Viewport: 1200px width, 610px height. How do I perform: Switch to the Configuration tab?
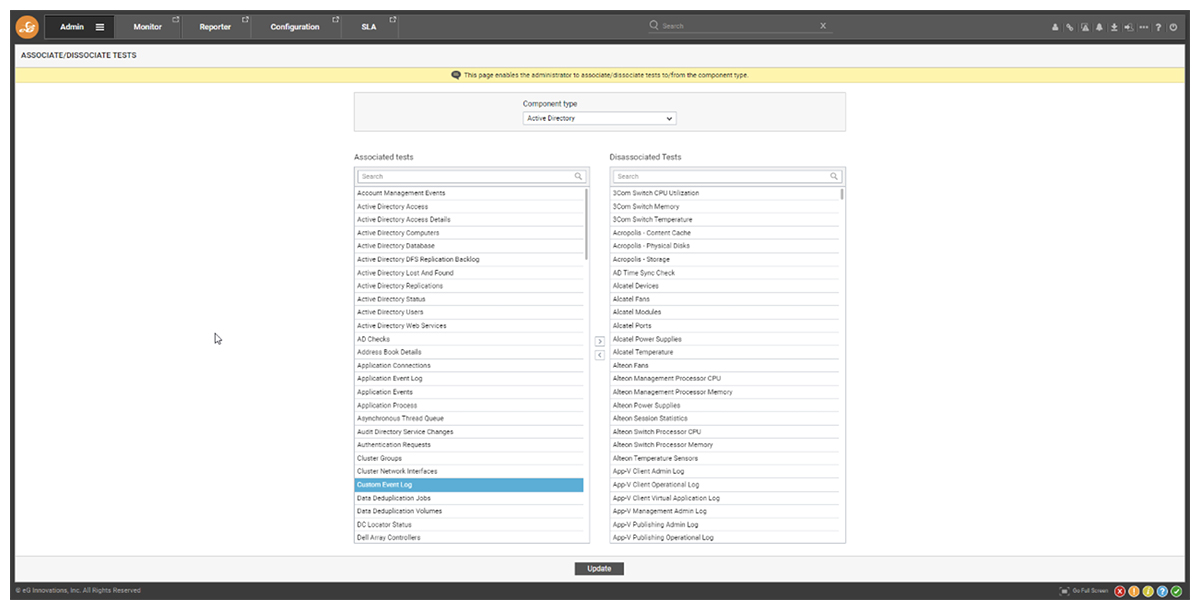pyautogui.click(x=295, y=27)
